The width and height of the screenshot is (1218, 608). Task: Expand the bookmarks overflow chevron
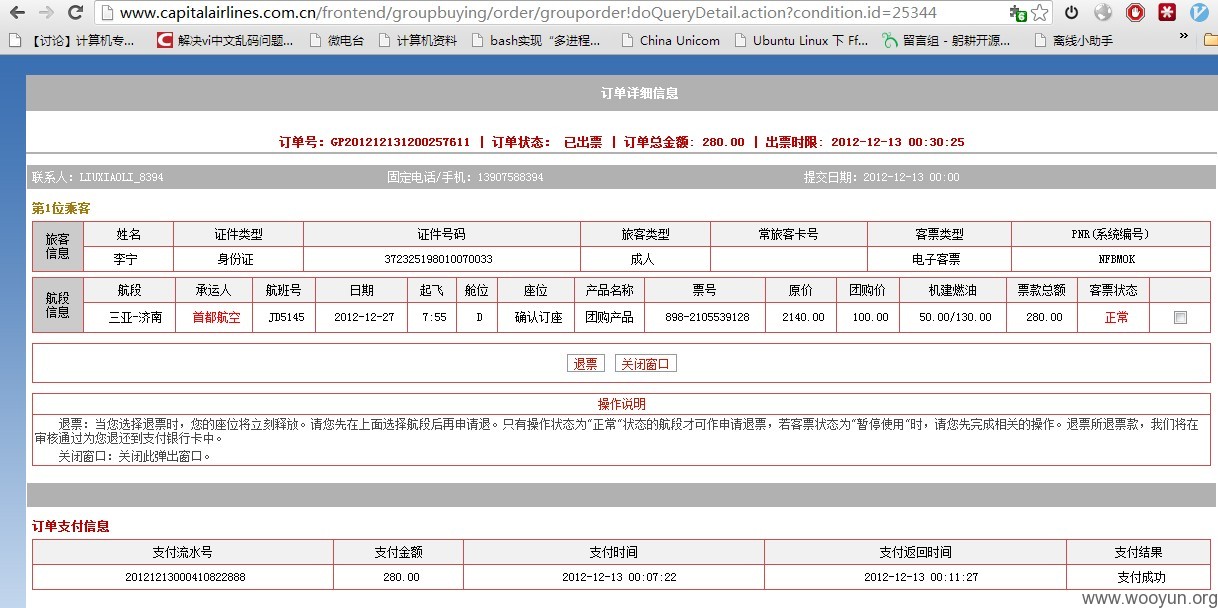(1183, 36)
